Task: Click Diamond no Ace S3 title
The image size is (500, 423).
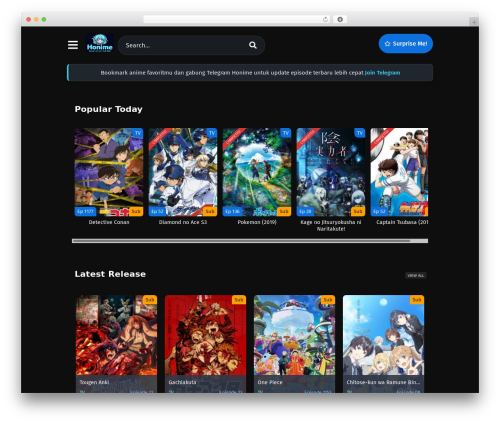Action: (183, 222)
